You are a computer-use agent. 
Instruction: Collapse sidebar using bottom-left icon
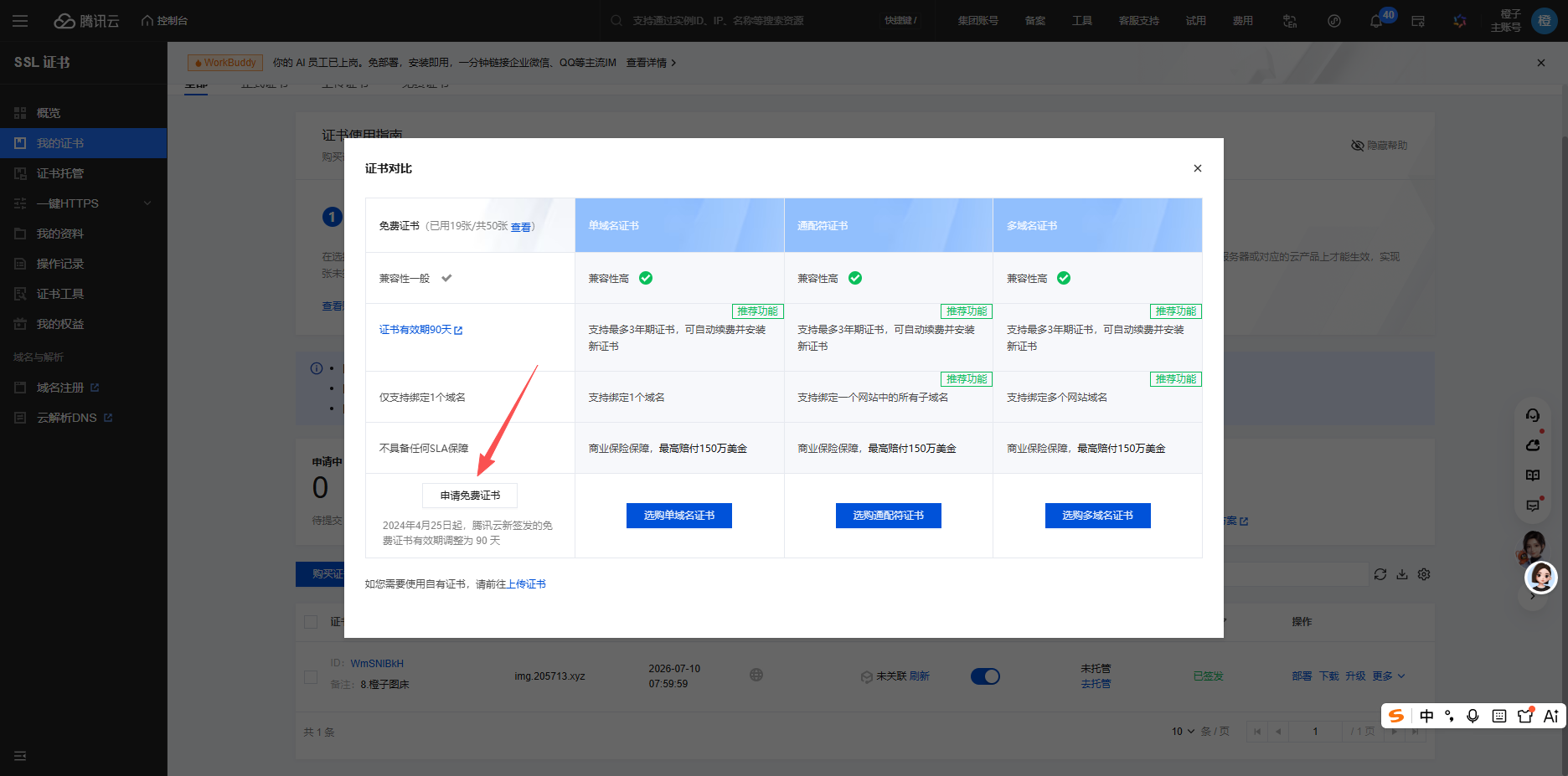(20, 756)
